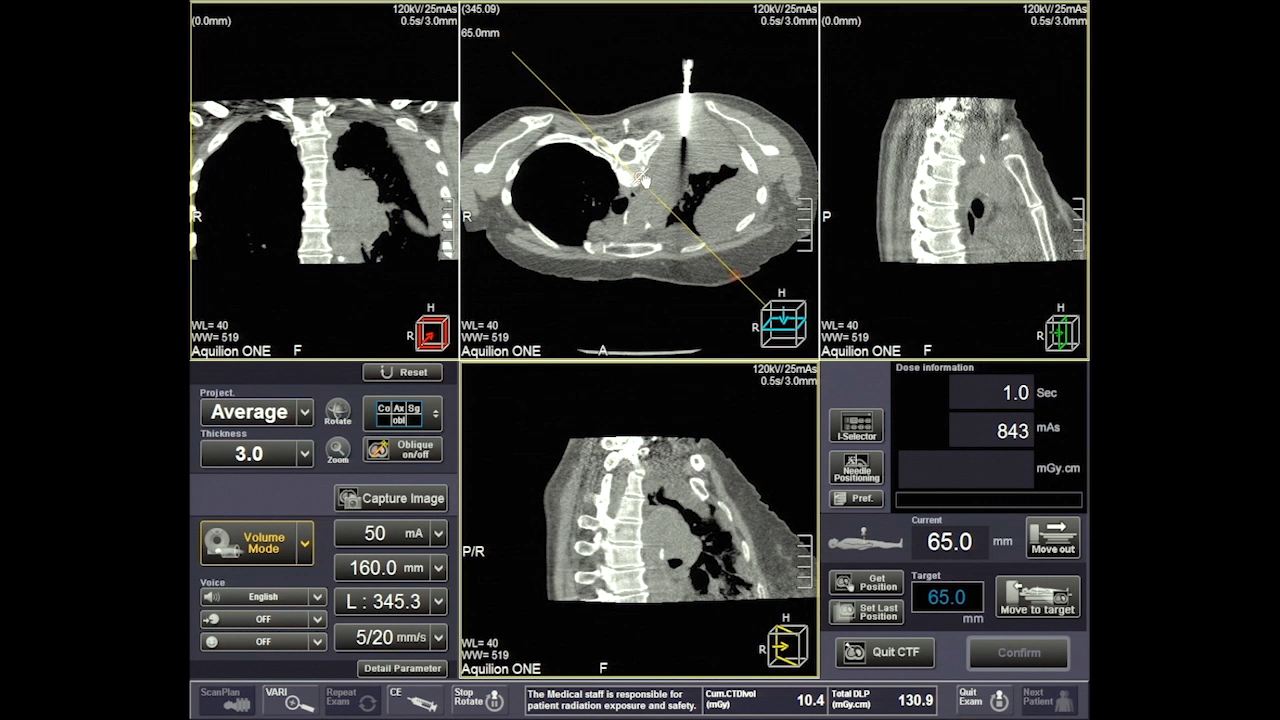Click the CE syringe icon
The height and width of the screenshot is (720, 1280).
click(x=416, y=699)
